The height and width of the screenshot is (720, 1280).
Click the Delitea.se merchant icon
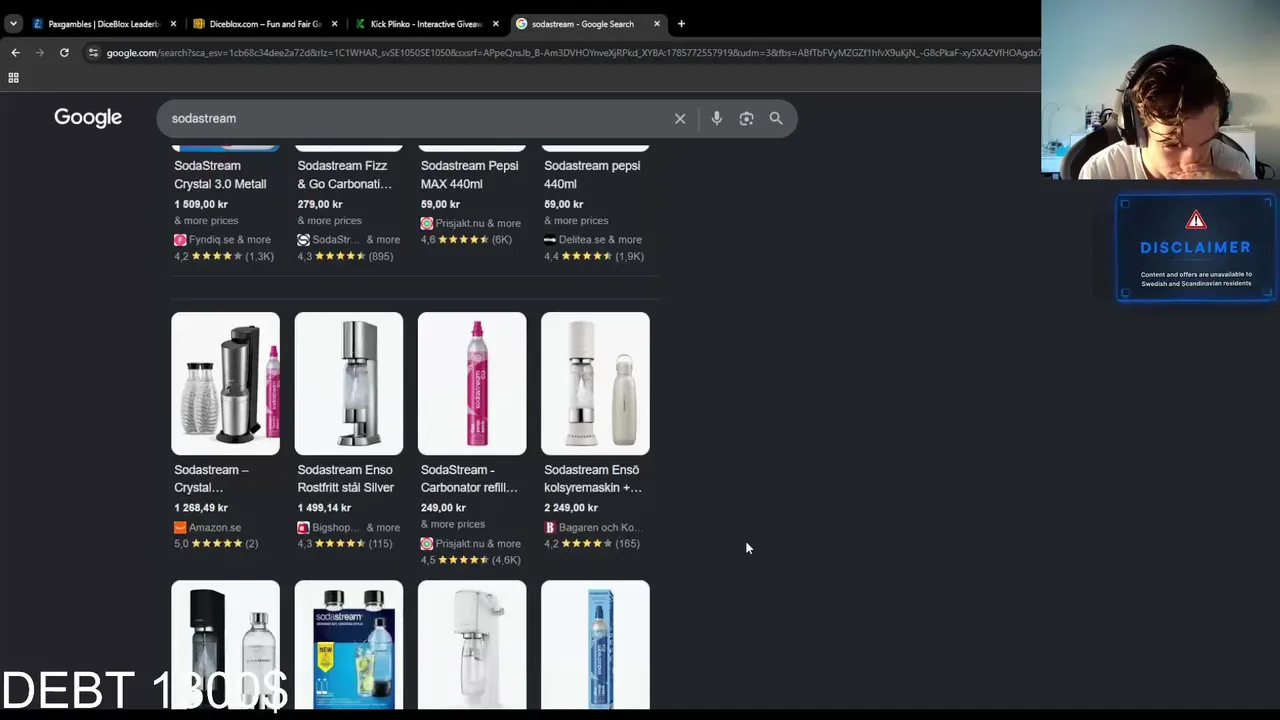click(550, 240)
